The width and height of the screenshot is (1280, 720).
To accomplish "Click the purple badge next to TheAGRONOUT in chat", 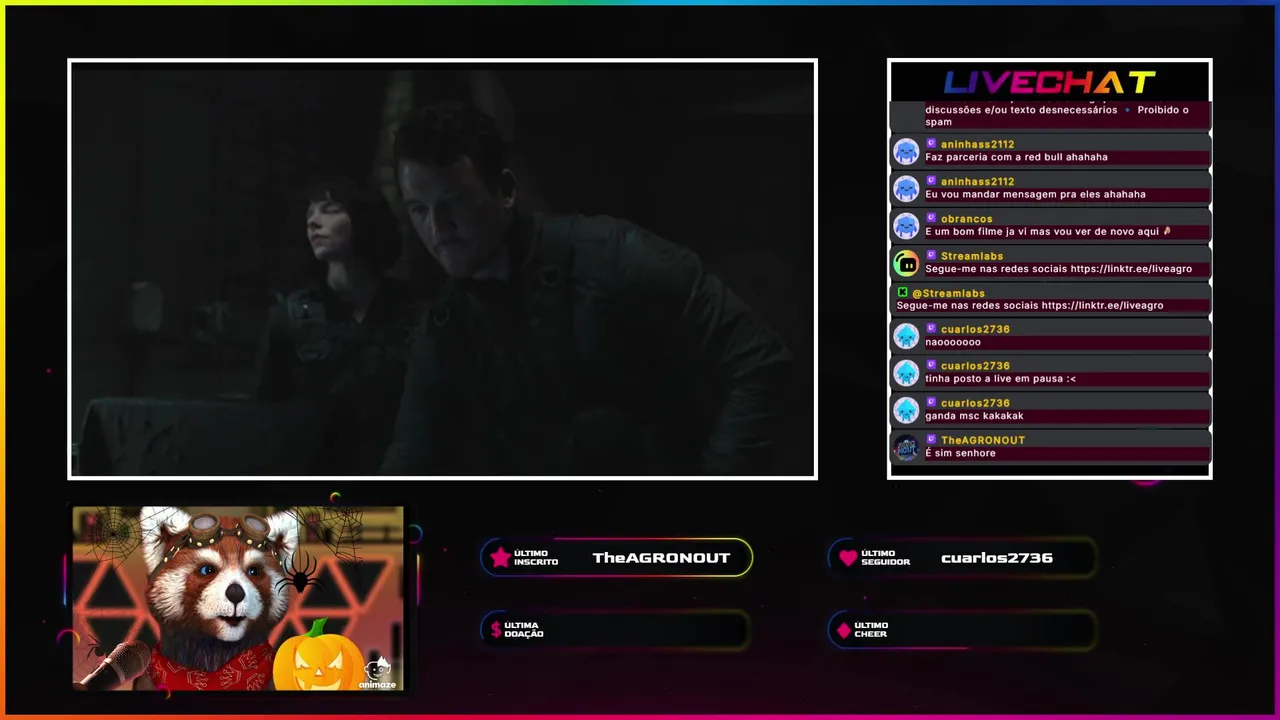I will coord(931,439).
